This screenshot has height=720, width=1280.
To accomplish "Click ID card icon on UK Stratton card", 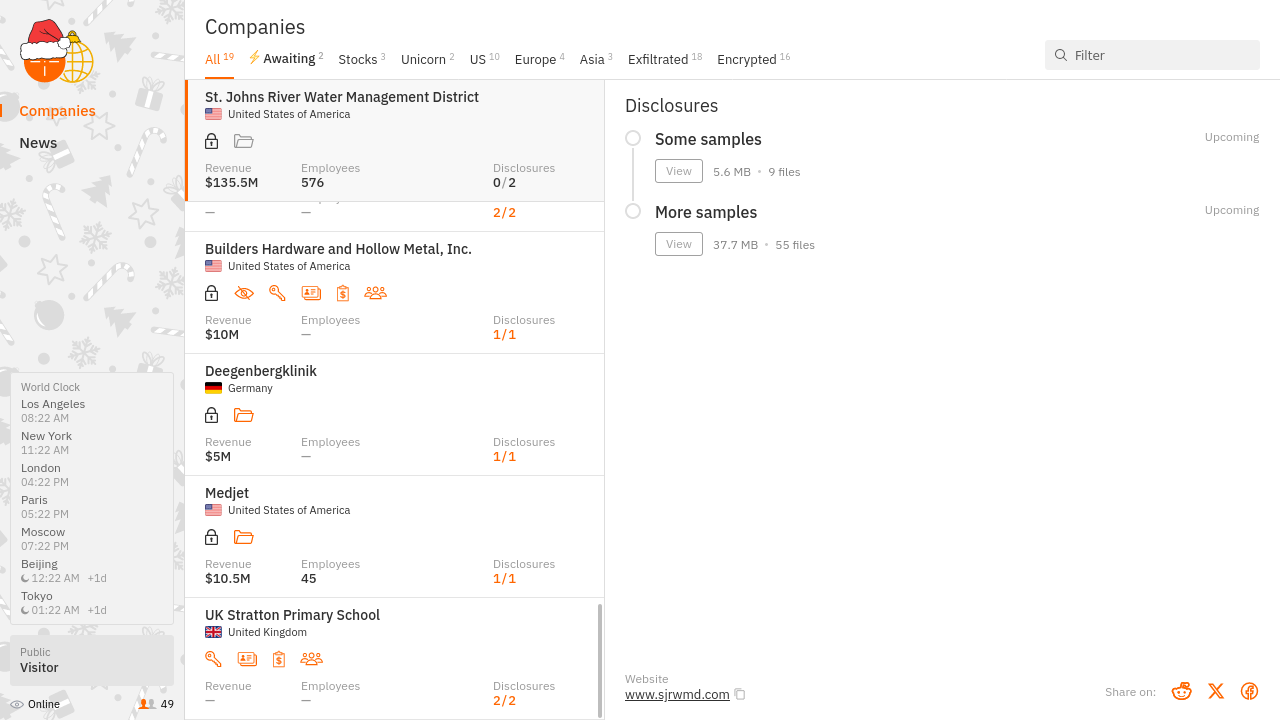I will pos(247,659).
